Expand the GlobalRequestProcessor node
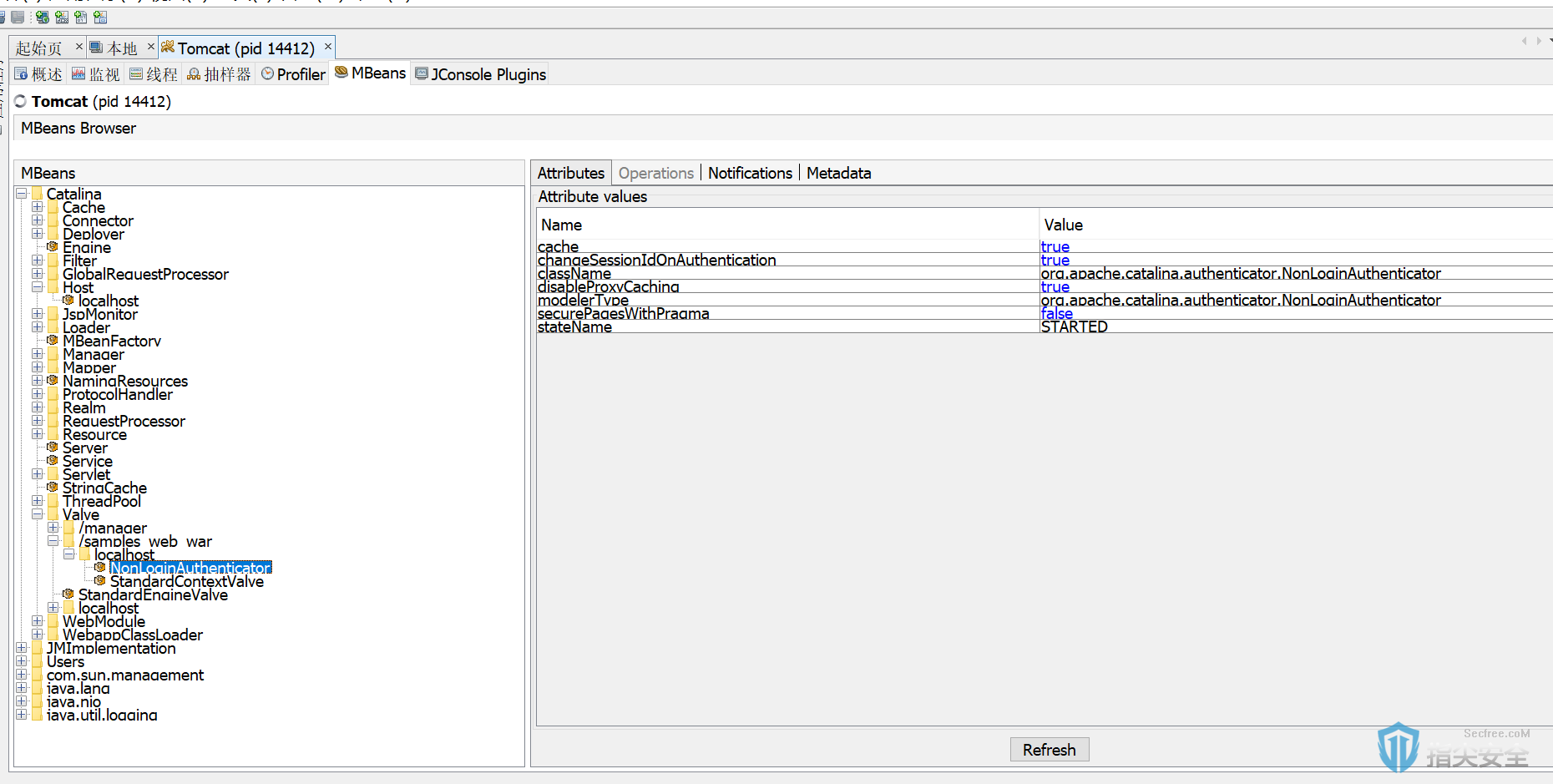The height and width of the screenshot is (784, 1553). coord(38,274)
